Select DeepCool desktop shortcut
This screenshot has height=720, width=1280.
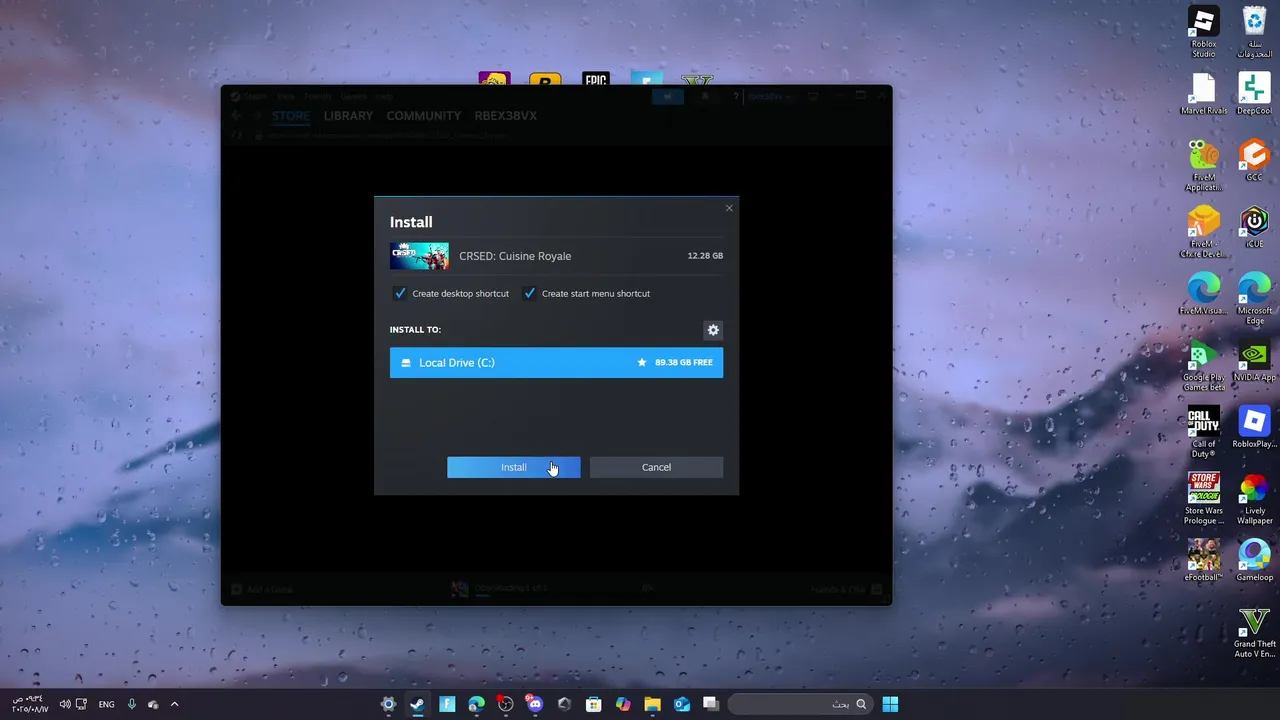[x=1254, y=94]
